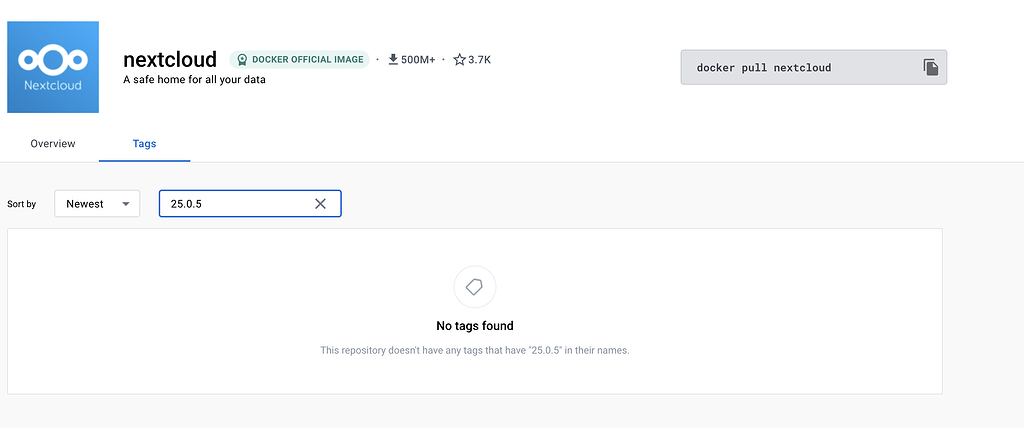Click the message about no matching tags
The height and width of the screenshot is (428, 1024).
click(x=475, y=350)
